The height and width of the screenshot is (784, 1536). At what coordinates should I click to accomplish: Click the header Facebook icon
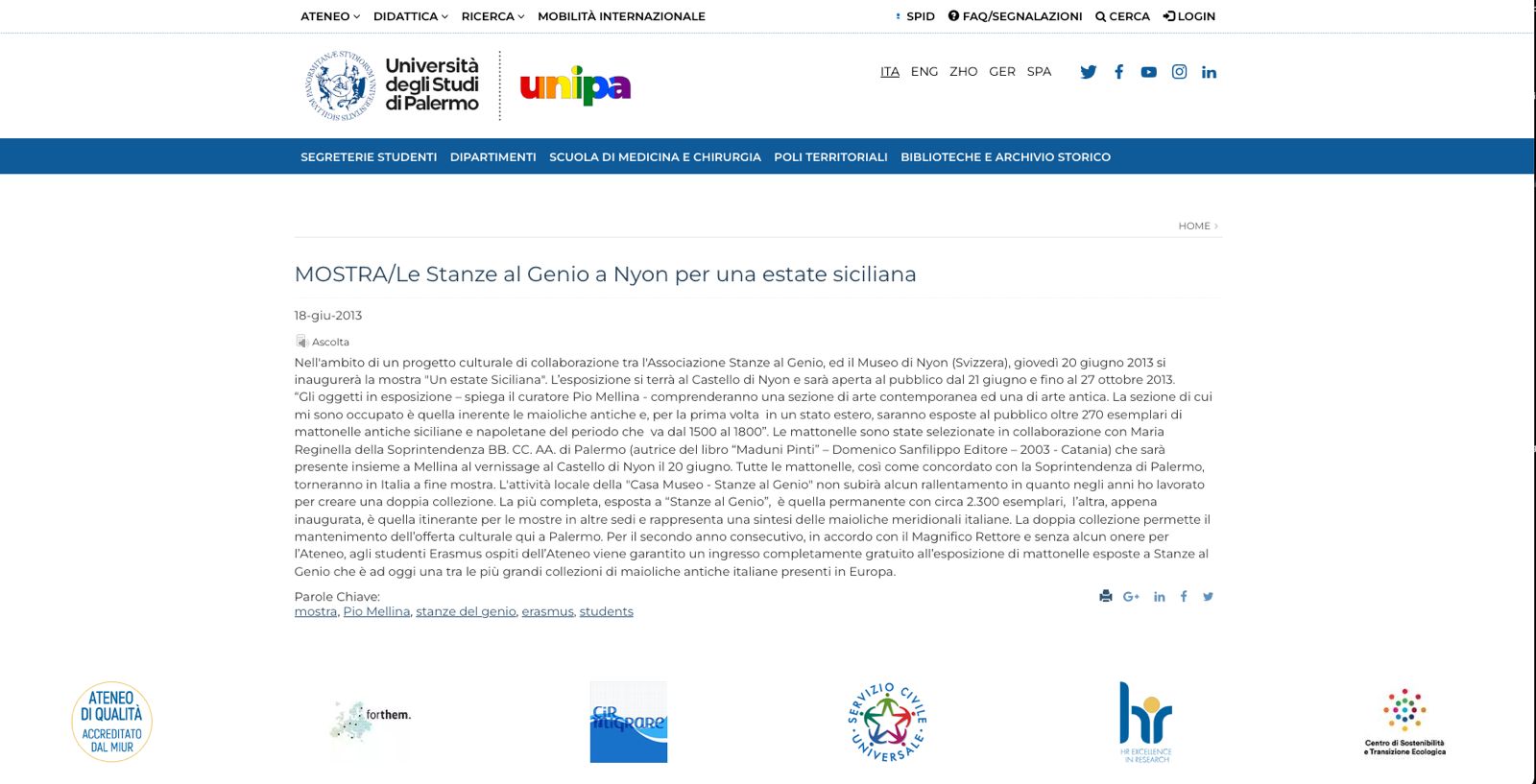1118,72
